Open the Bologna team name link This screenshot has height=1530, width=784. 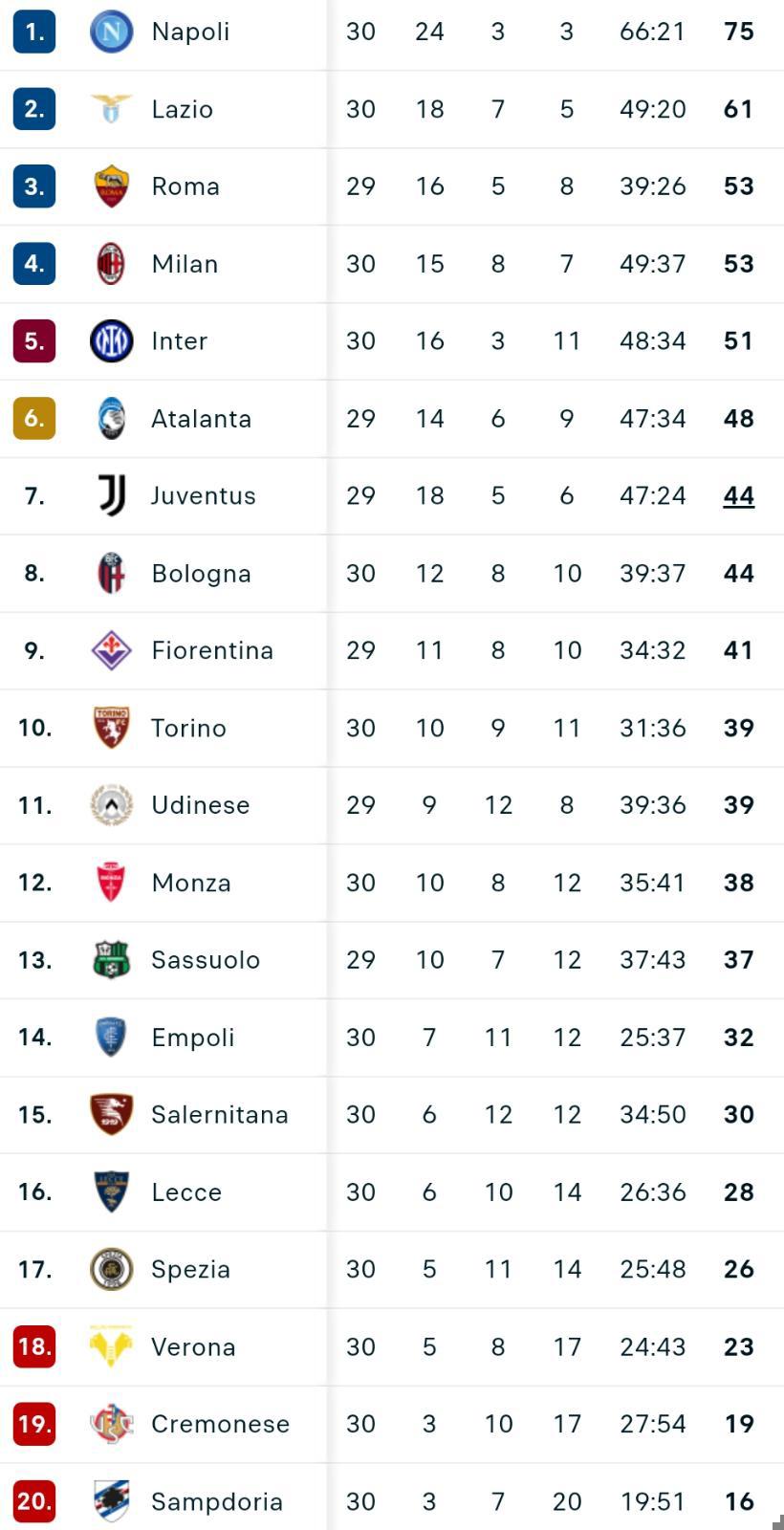(x=202, y=574)
